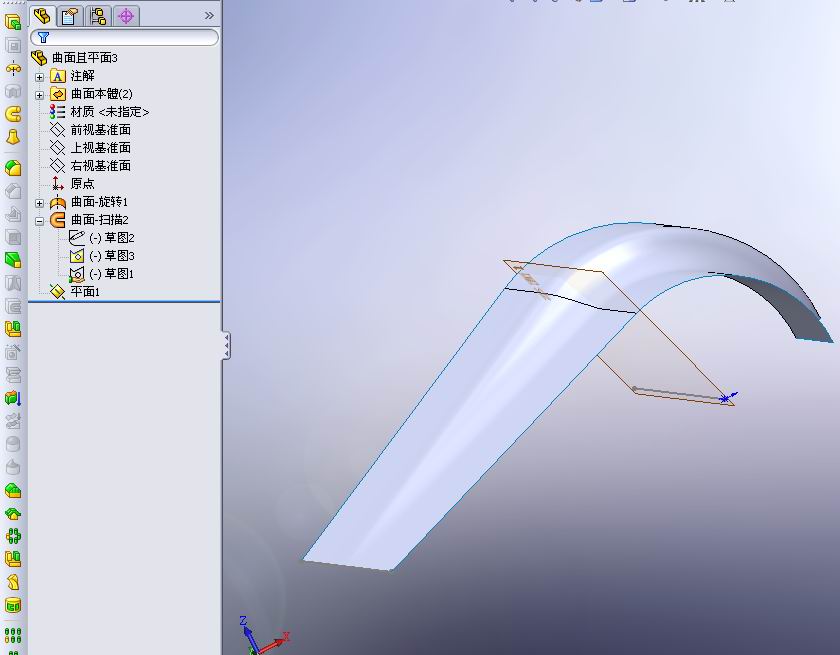Select sketch (-) 草图2
Viewport: 840px width, 655px height.
[111, 238]
